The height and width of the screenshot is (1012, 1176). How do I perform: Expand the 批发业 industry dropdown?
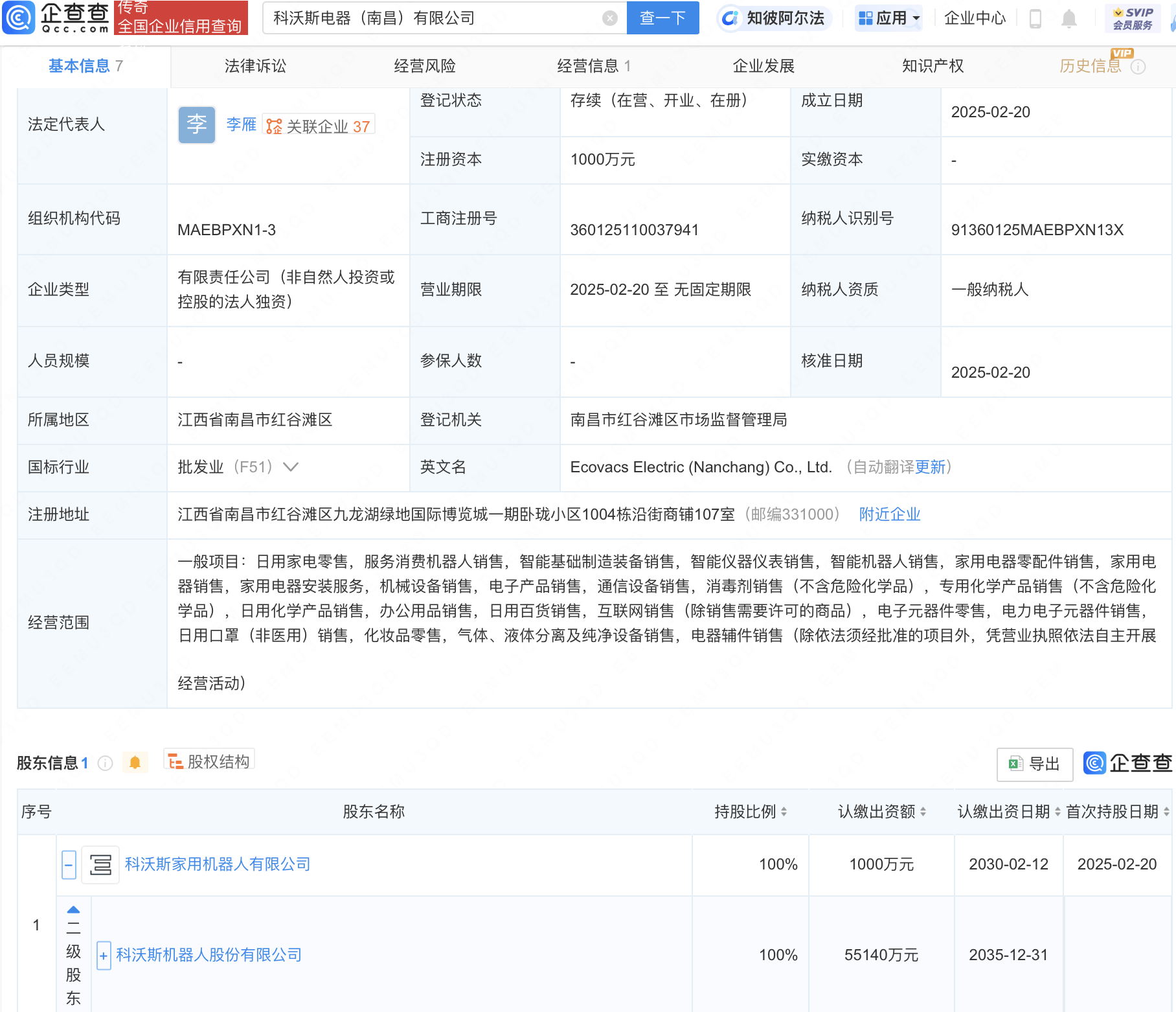coord(291,466)
